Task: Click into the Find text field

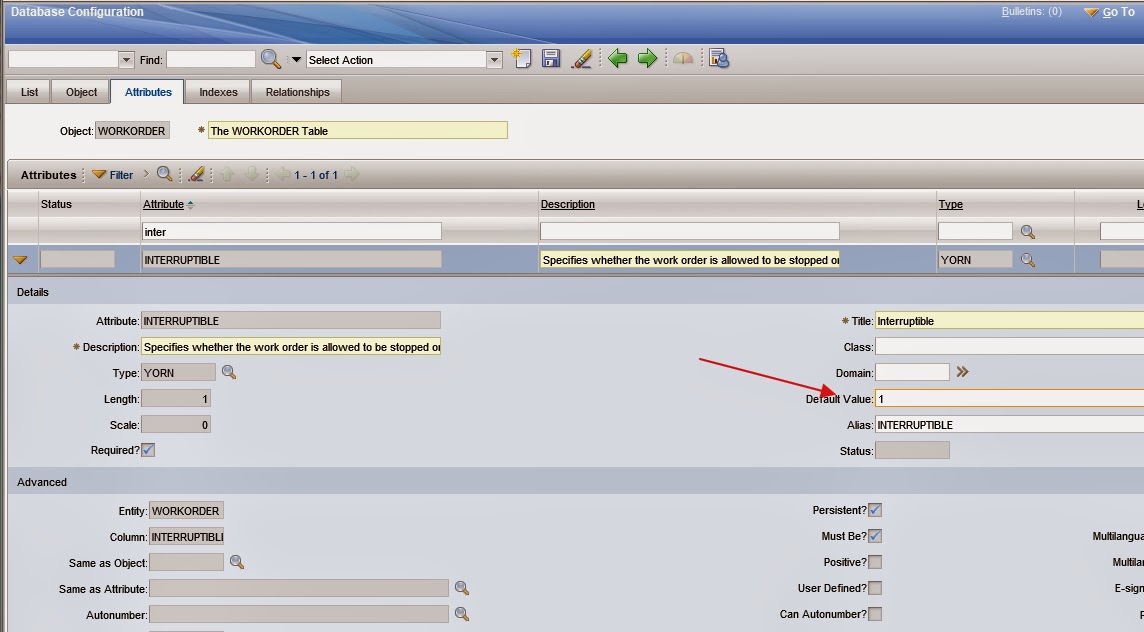Action: pyautogui.click(x=211, y=60)
